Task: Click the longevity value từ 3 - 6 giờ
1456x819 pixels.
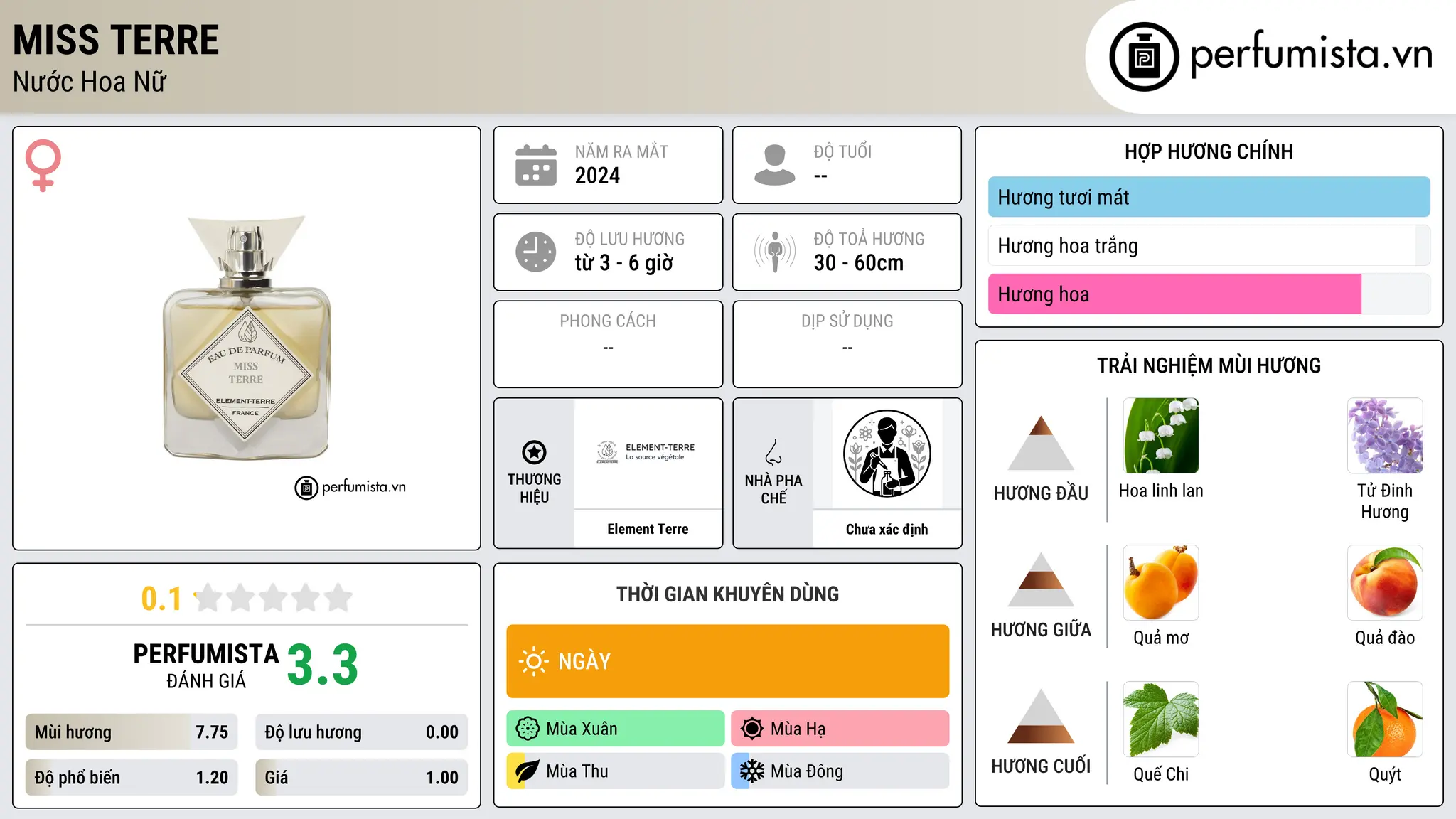Action: [623, 263]
